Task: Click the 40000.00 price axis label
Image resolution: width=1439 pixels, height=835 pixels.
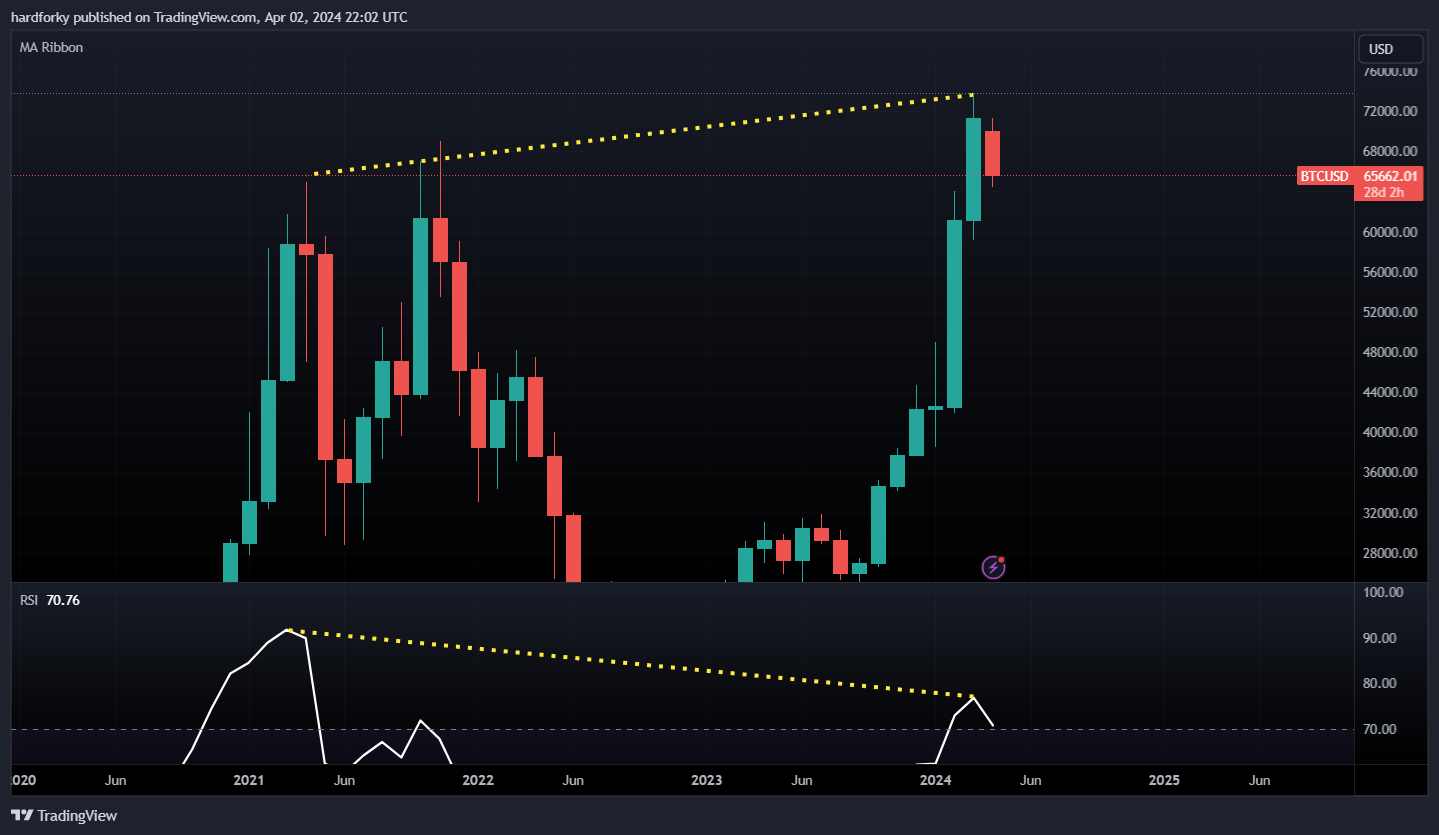Action: 1390,433
